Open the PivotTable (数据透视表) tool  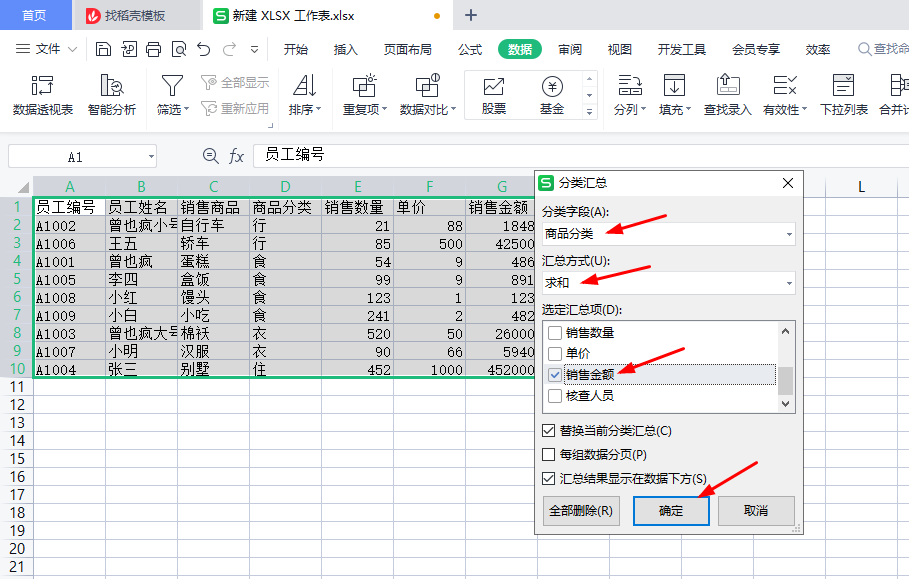pos(42,95)
